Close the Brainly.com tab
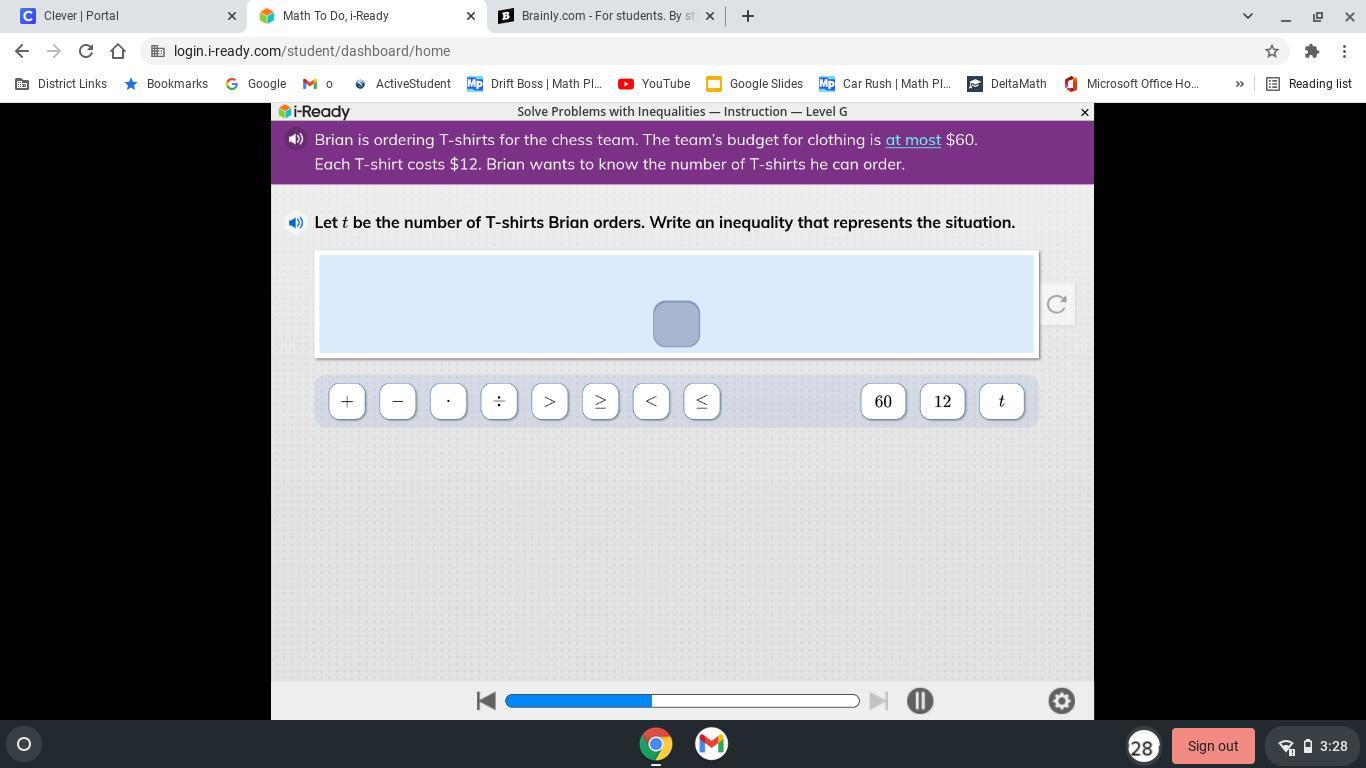The height and width of the screenshot is (768, 1366). click(x=710, y=16)
